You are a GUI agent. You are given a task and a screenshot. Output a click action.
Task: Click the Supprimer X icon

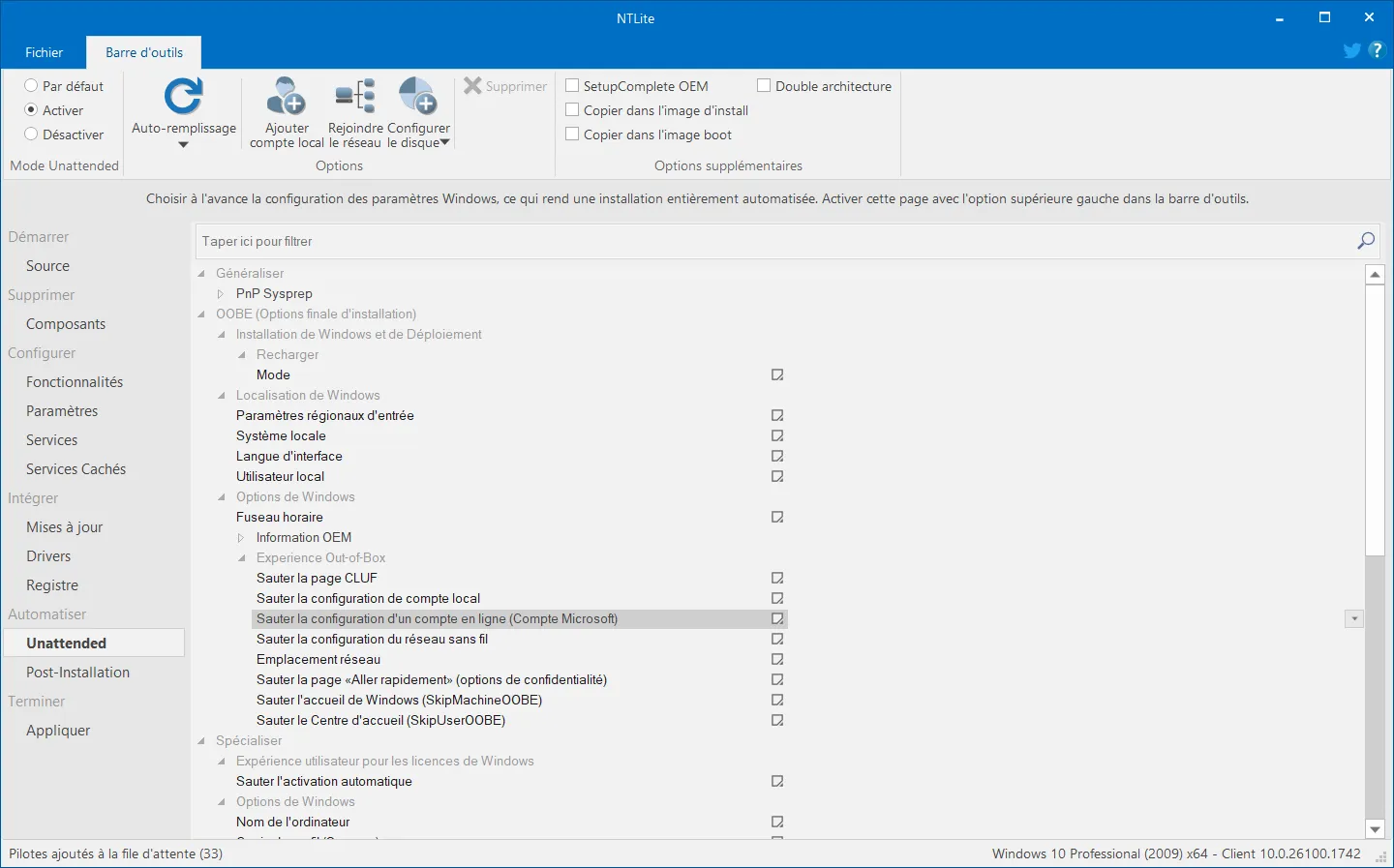[x=472, y=86]
